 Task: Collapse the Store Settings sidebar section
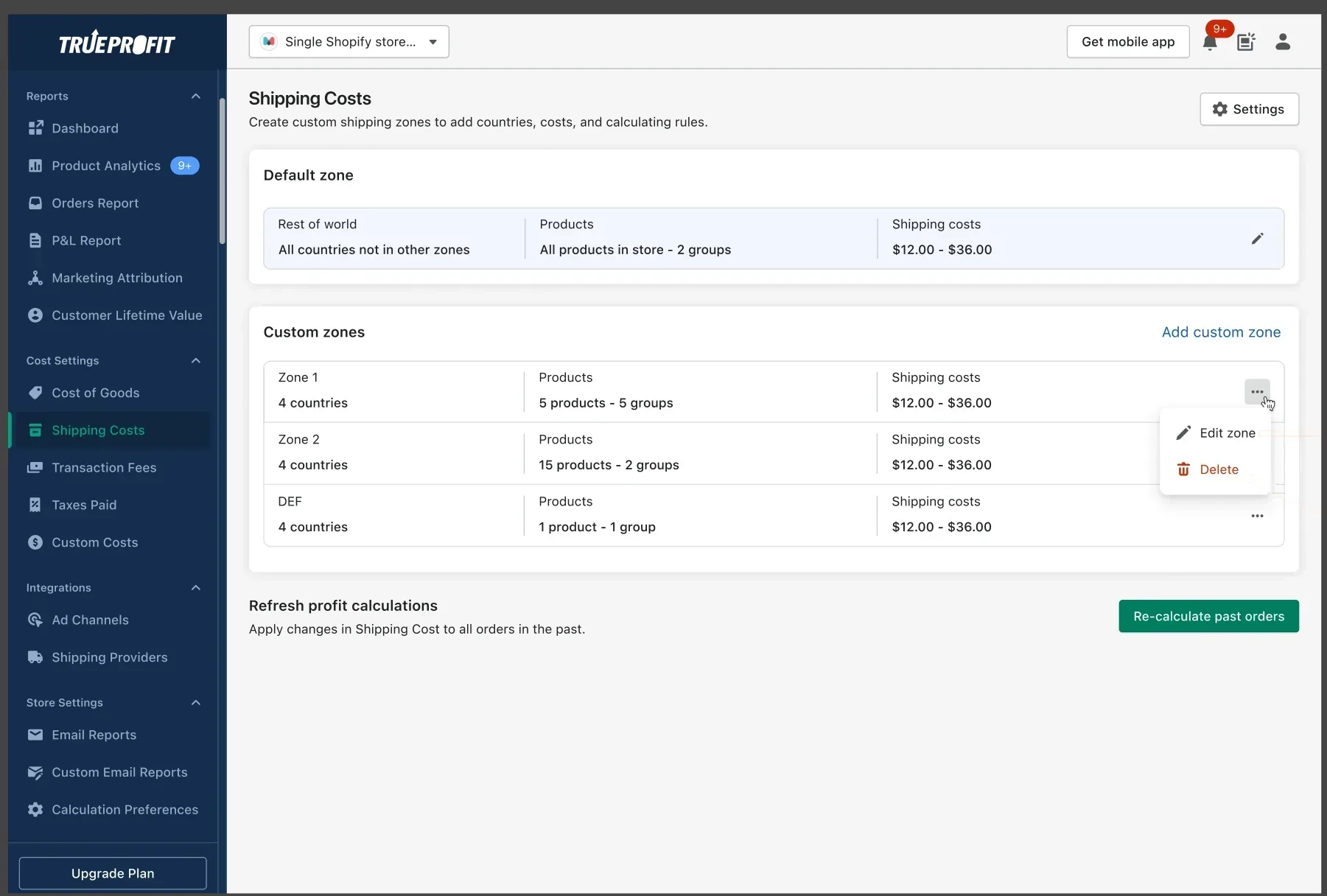click(x=196, y=702)
